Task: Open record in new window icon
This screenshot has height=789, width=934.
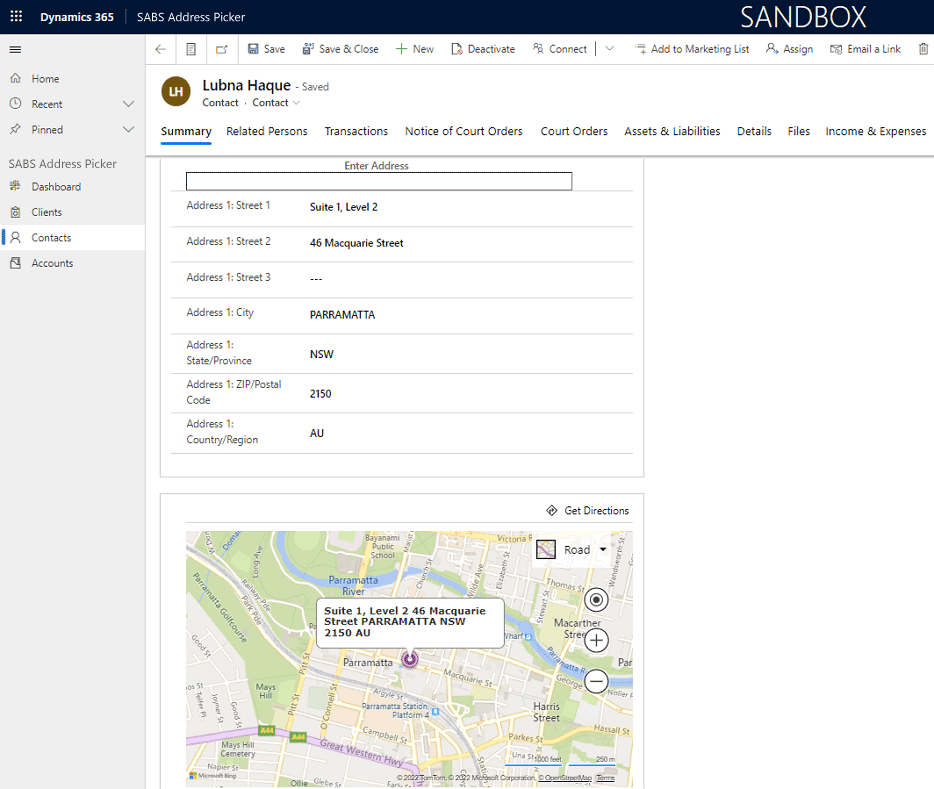Action: (x=222, y=49)
